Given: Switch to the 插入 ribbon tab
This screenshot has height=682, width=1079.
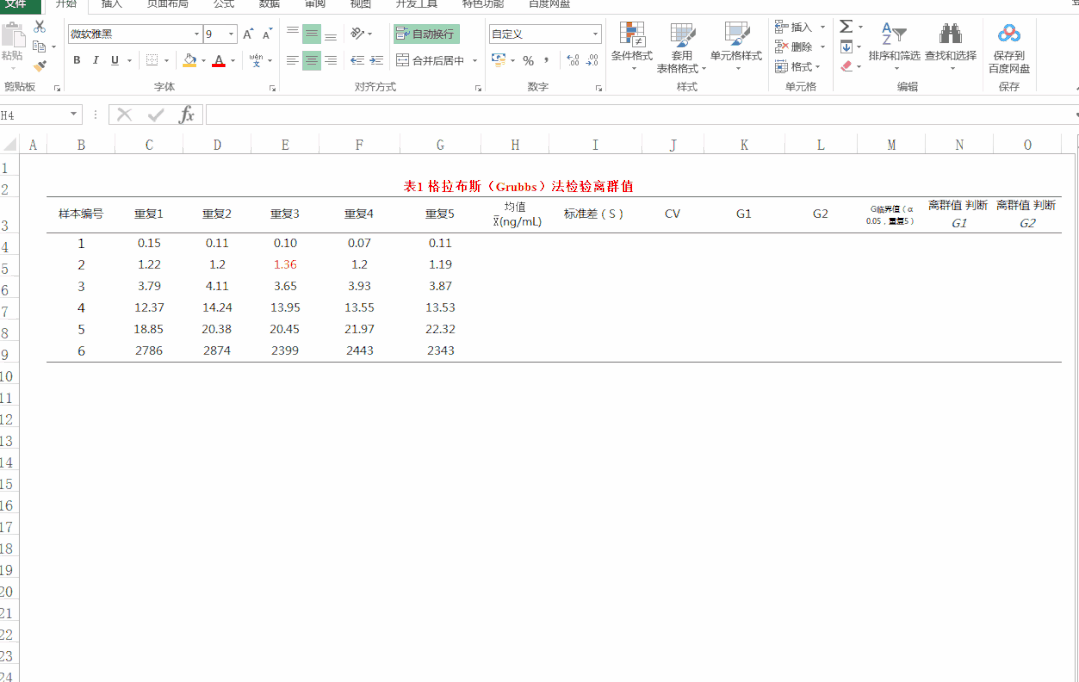Looking at the screenshot, I should (112, 4).
